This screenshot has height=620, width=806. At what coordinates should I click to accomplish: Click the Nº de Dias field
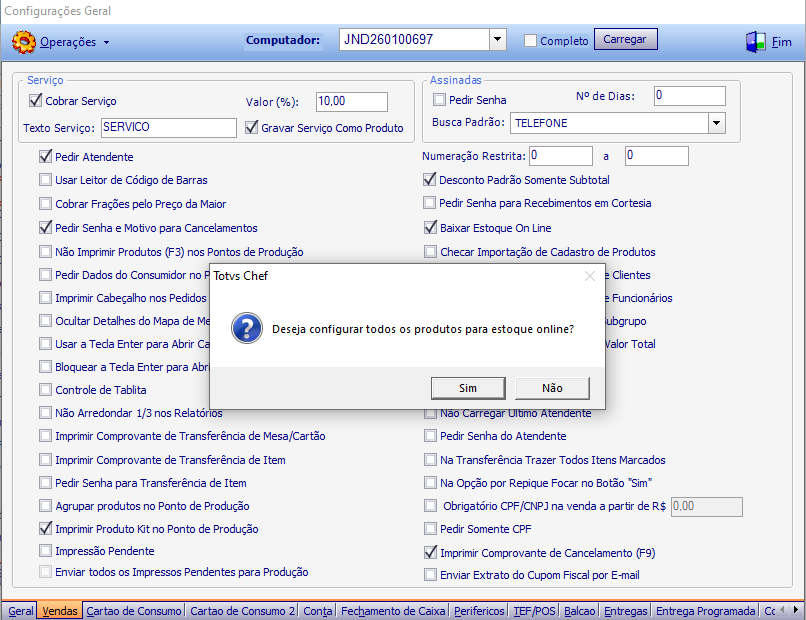click(689, 96)
